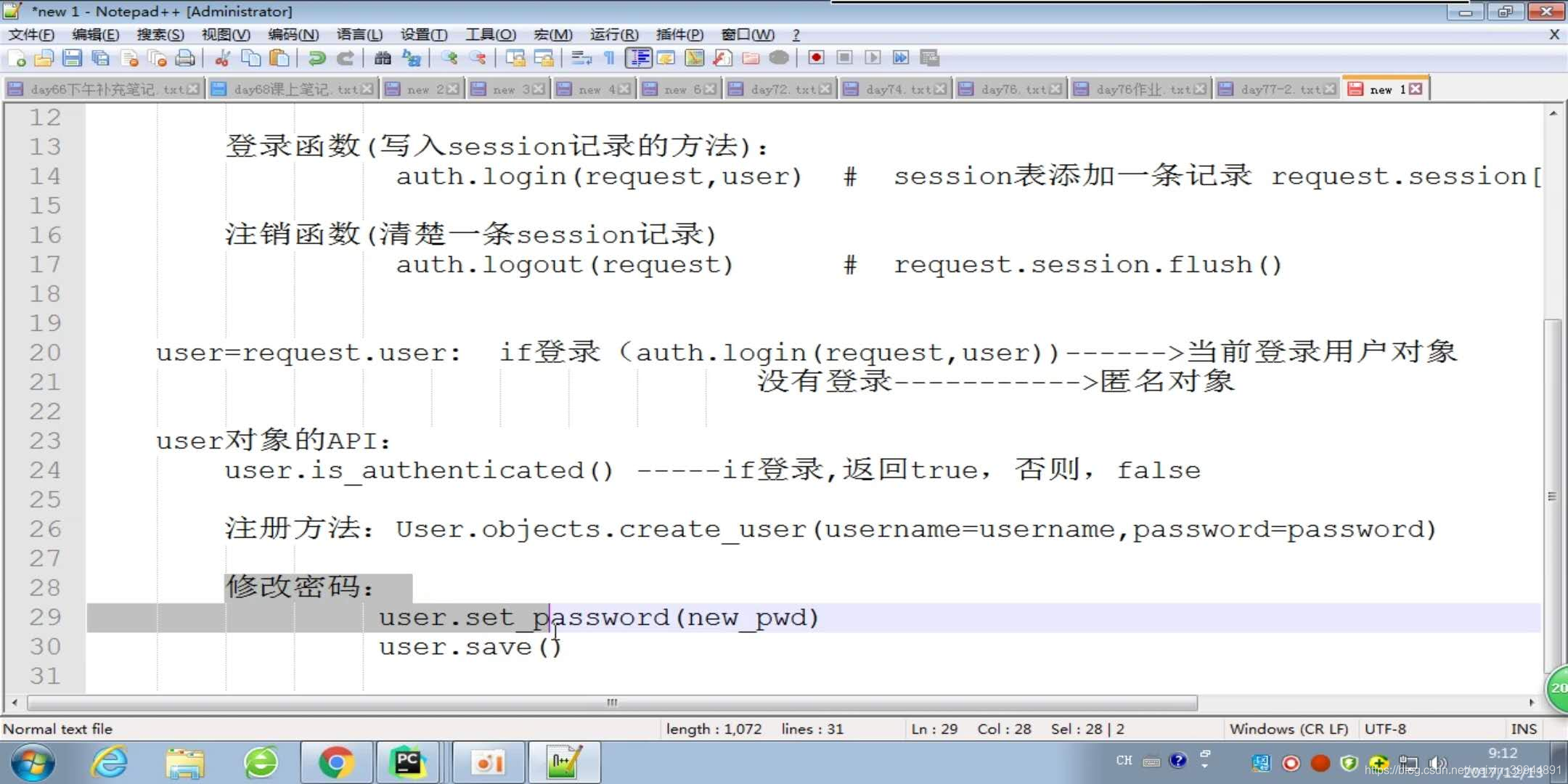
Task: Open the 语言(L) menu
Action: (x=359, y=35)
